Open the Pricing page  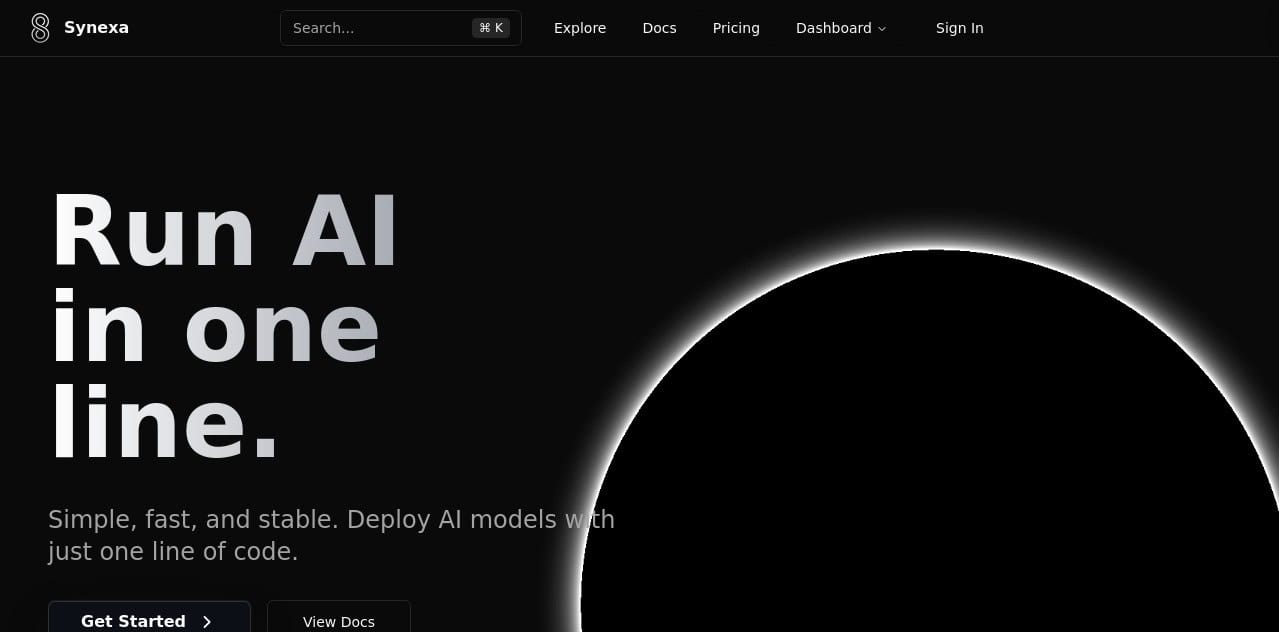(736, 28)
